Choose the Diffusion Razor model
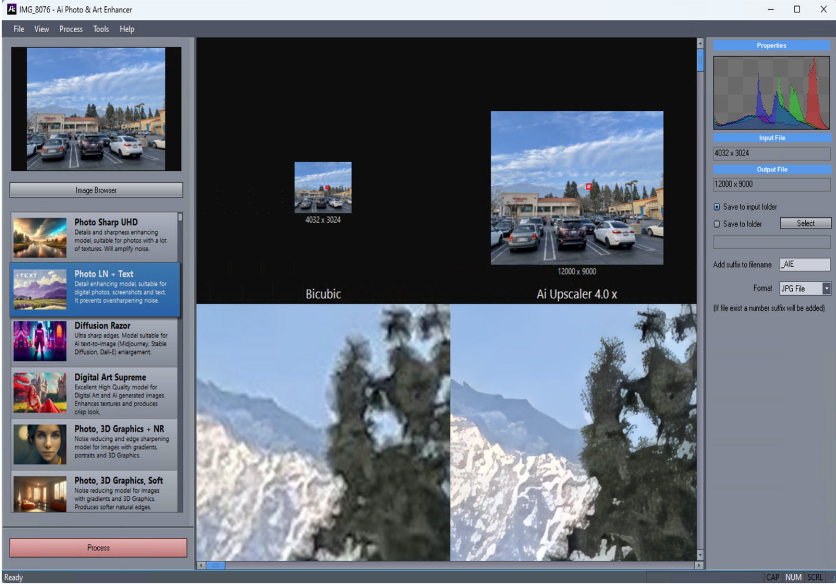 point(95,340)
